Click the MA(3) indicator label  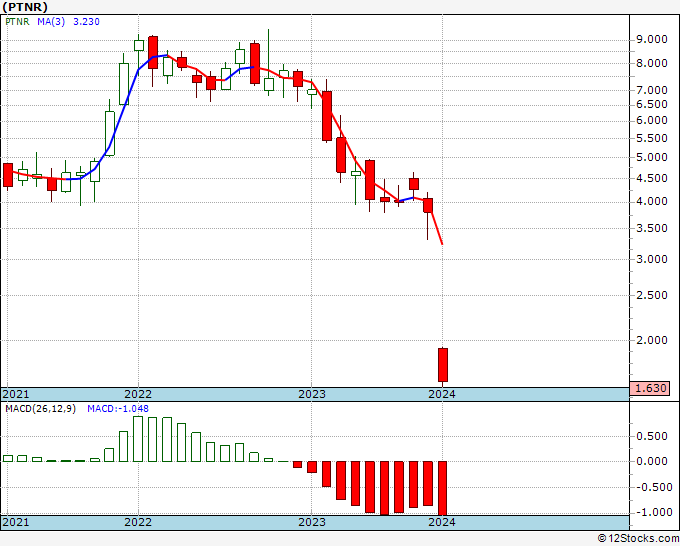pos(51,22)
